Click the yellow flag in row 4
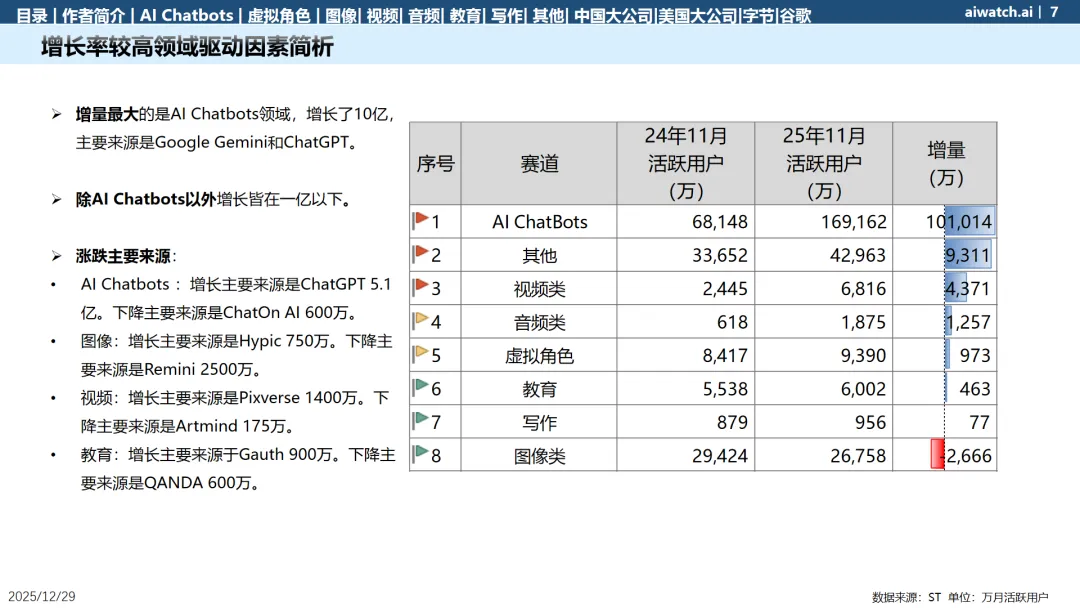Viewport: 1080px width, 608px height. pos(420,320)
